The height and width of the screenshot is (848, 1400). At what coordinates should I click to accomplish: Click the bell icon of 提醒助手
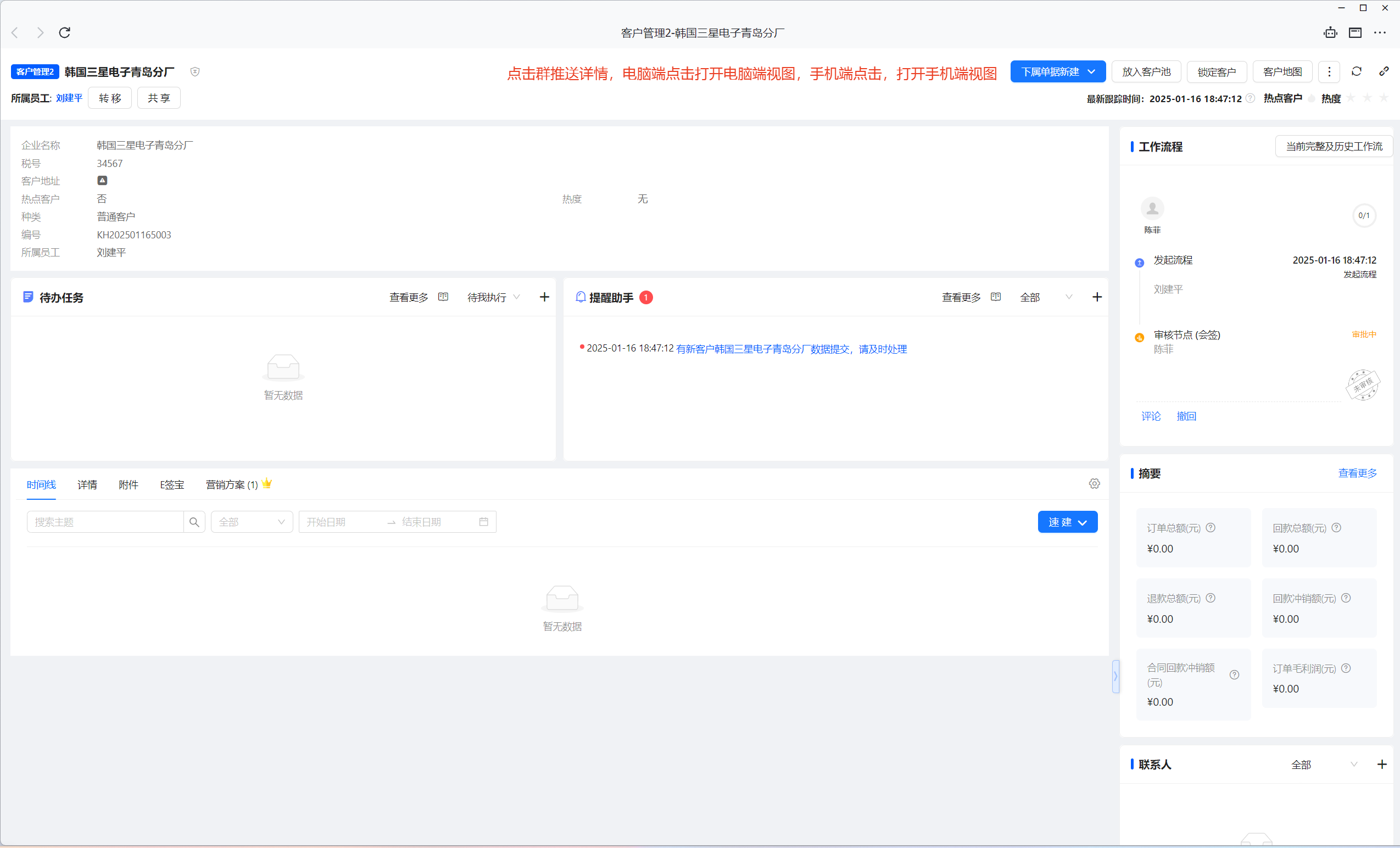coord(581,297)
